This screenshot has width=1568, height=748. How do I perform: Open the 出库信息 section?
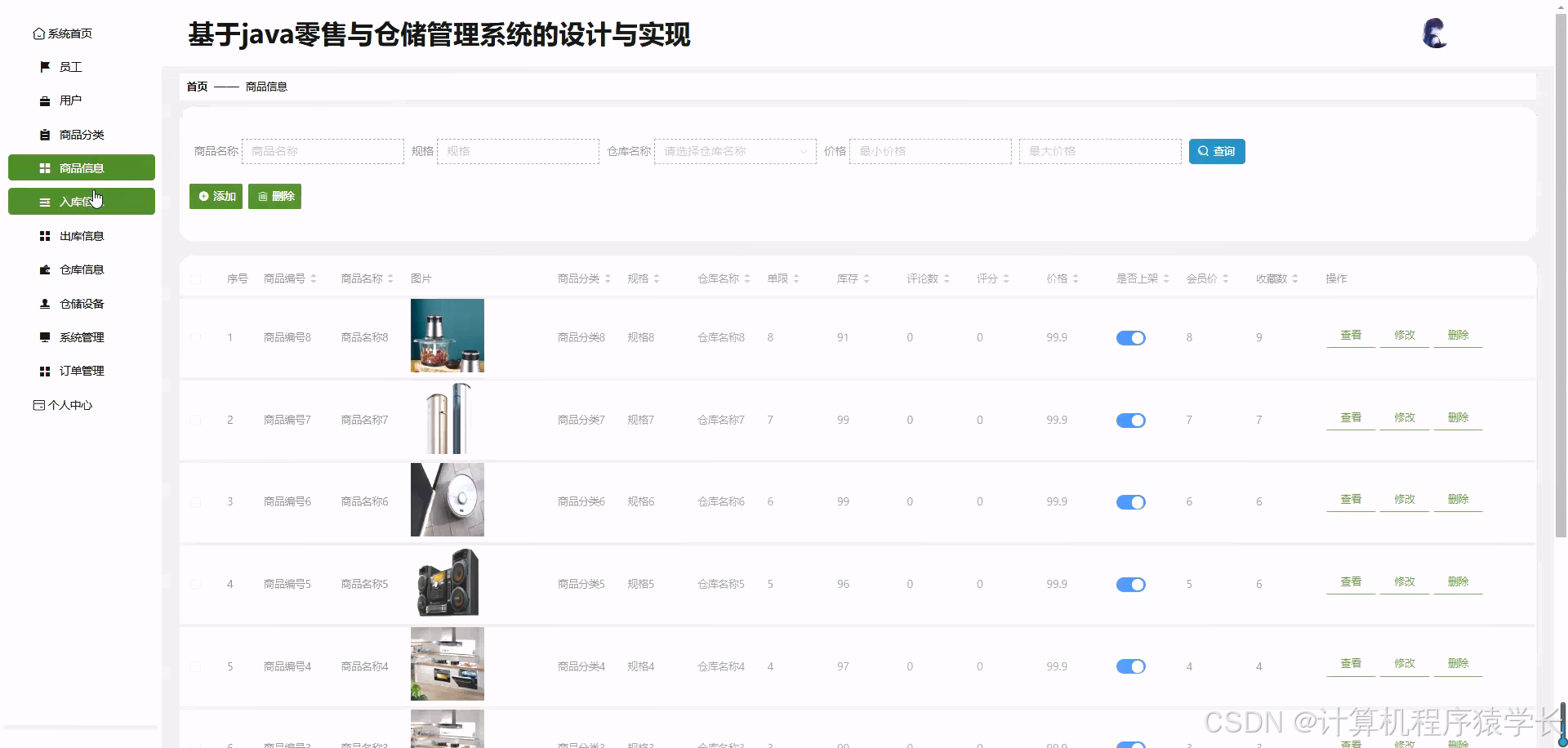click(x=81, y=235)
